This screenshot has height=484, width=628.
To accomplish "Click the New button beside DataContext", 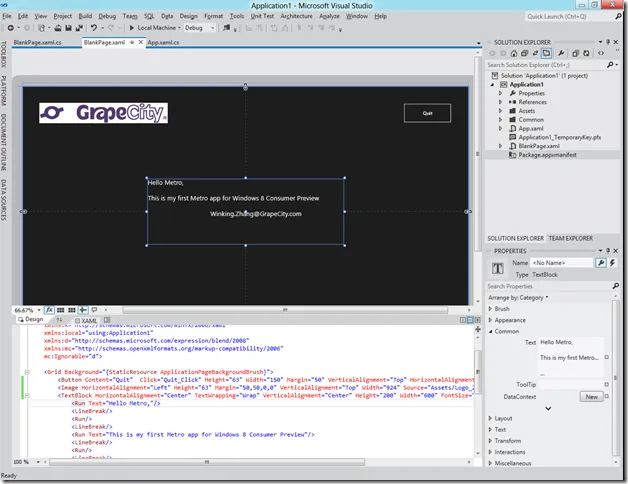I will pos(591,397).
